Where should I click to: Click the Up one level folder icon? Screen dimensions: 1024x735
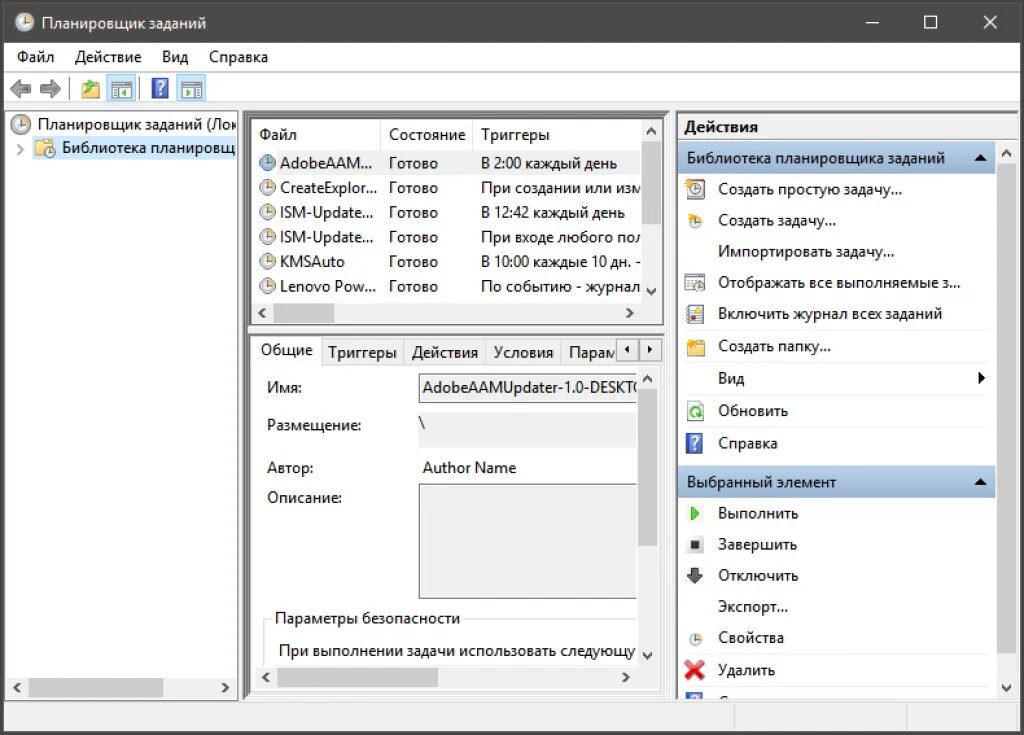pos(91,88)
